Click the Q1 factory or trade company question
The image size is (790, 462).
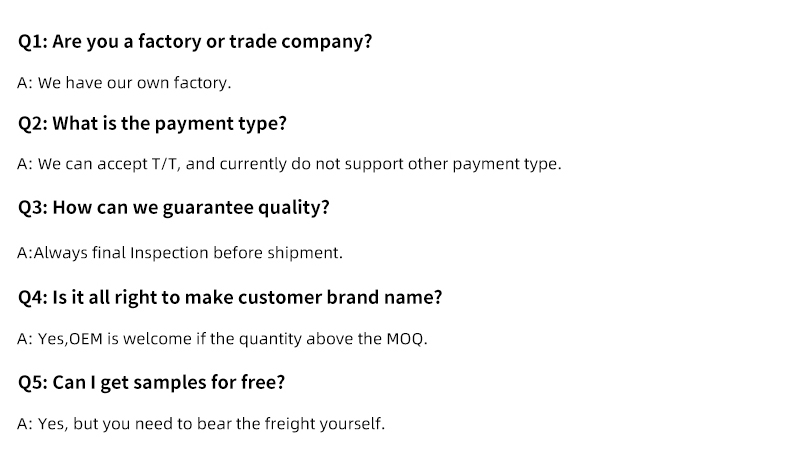click(195, 42)
